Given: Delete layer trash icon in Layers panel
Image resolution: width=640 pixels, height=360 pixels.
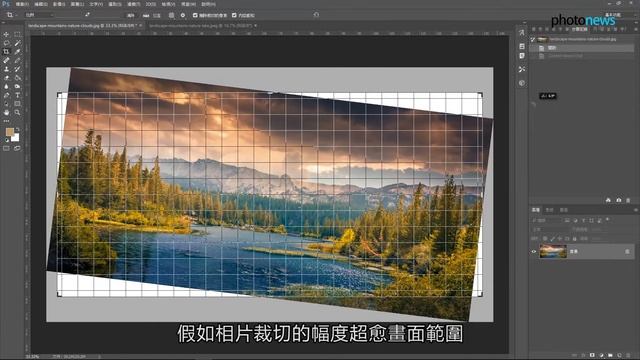Looking at the screenshot, I should pos(629,356).
